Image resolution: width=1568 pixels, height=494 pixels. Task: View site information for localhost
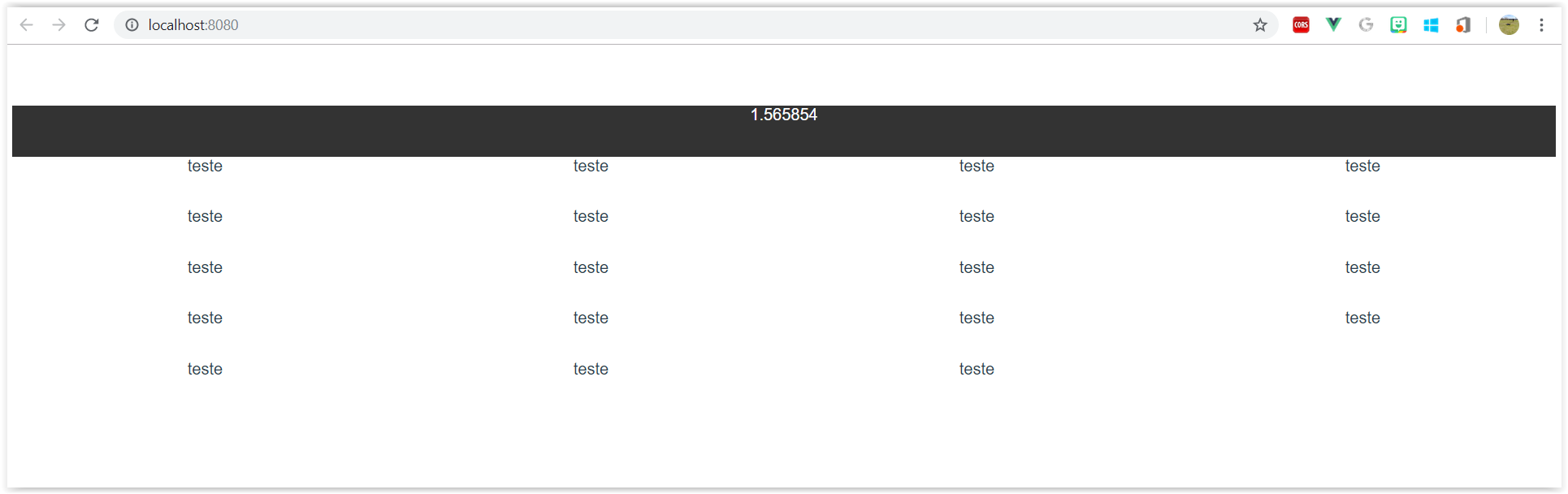(132, 25)
